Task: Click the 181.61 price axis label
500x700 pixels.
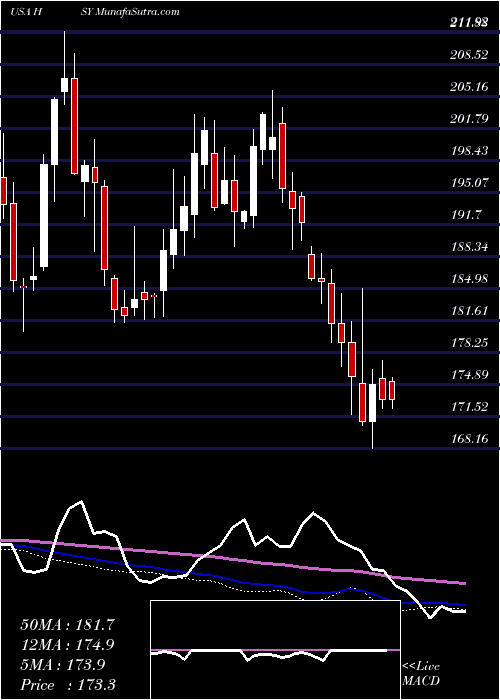Action: 469,311
